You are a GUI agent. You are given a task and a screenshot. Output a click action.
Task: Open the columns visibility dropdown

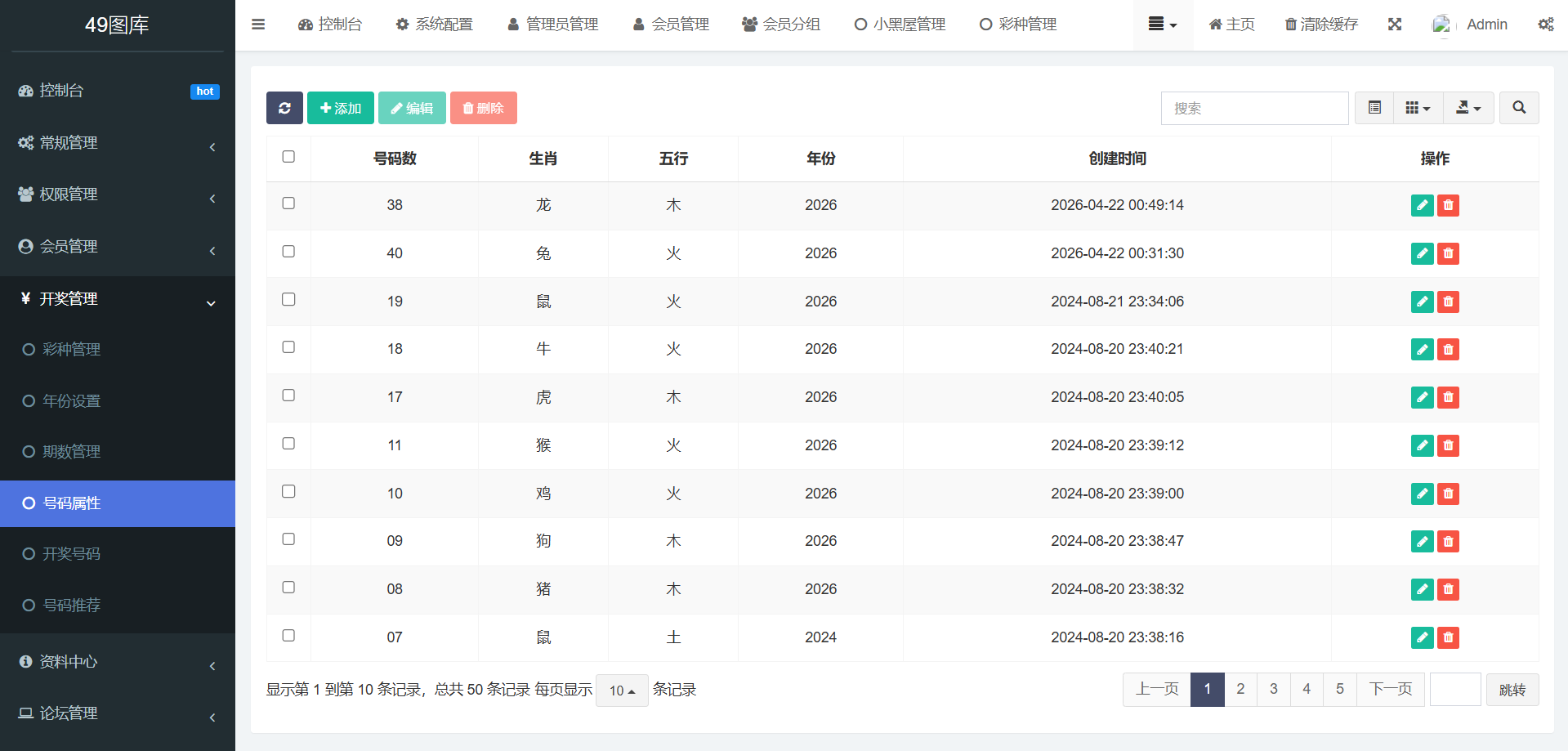click(1418, 108)
